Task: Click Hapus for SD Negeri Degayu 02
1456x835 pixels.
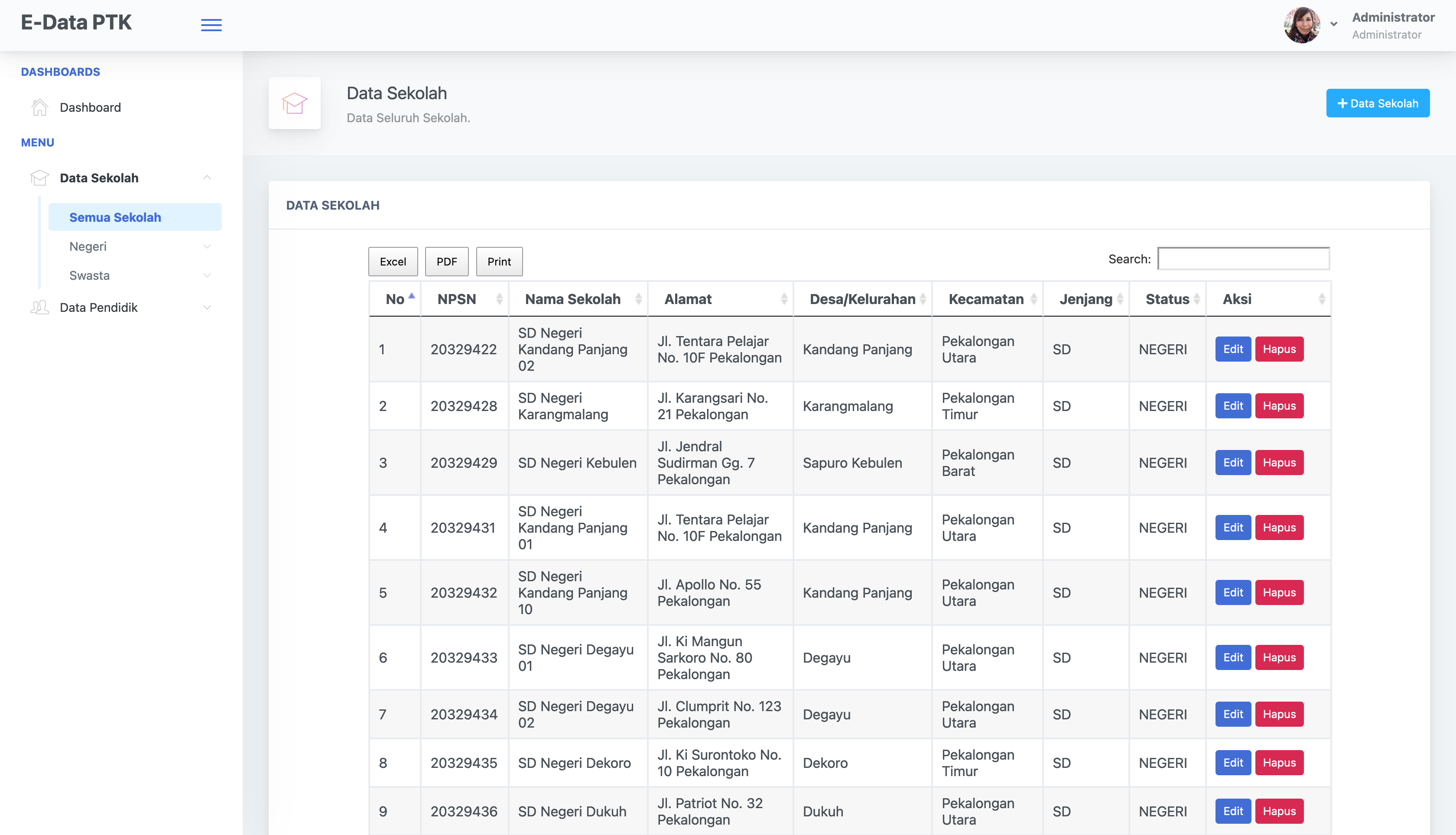Action: [x=1279, y=714]
